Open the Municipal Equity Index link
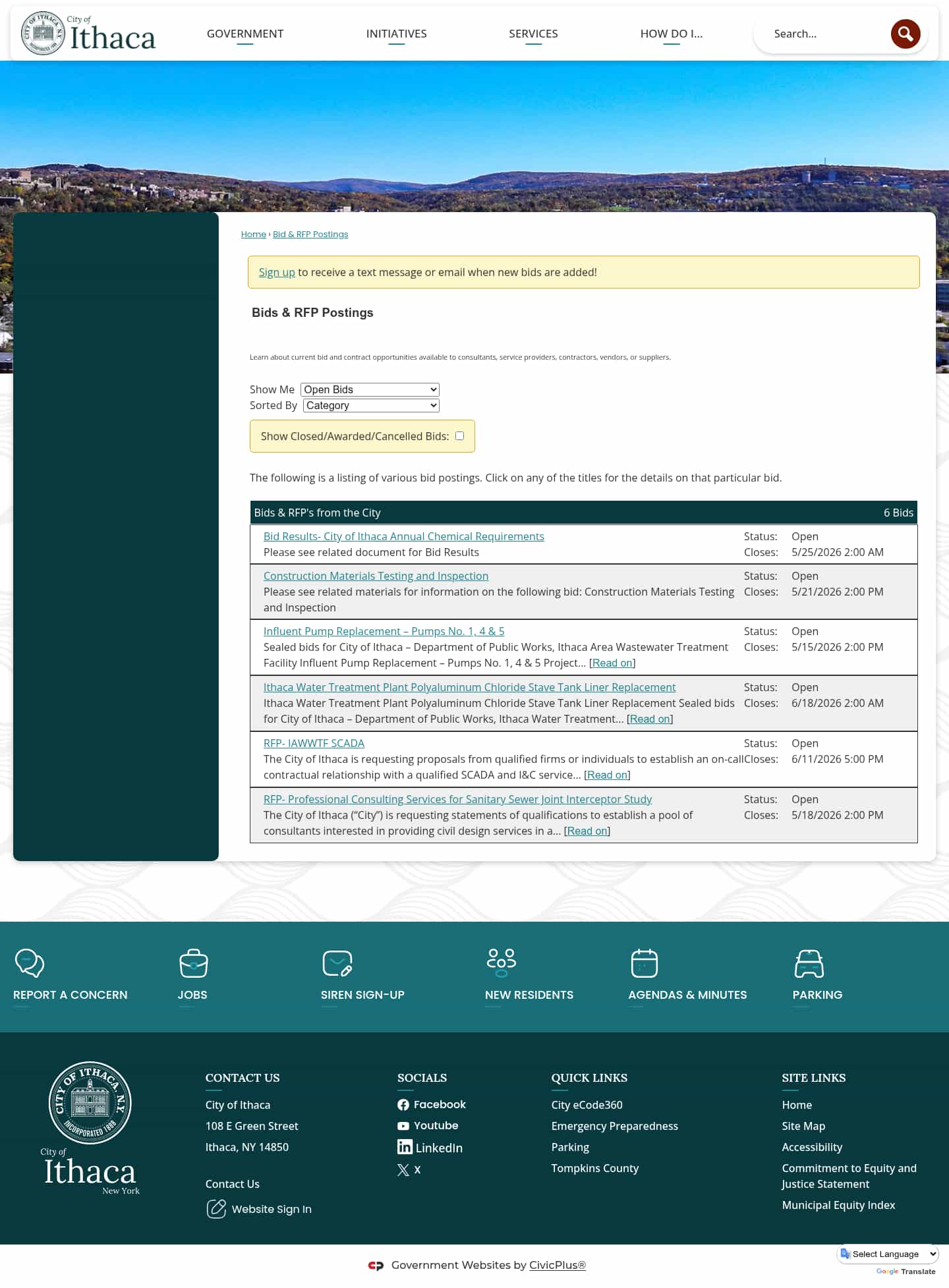Viewport: 949px width, 1288px height. [838, 1205]
